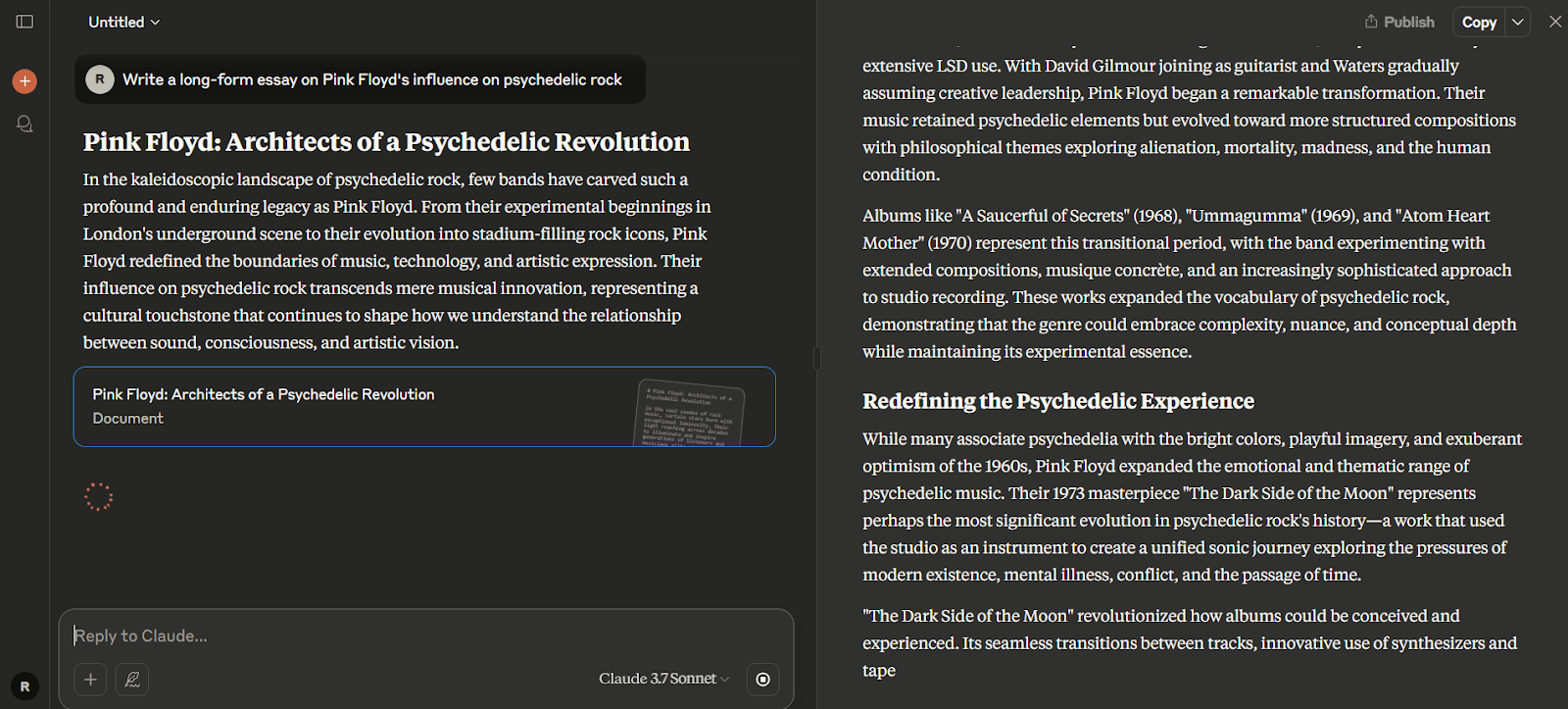Copy the document contents
The image size is (1568, 709).
click(x=1479, y=22)
